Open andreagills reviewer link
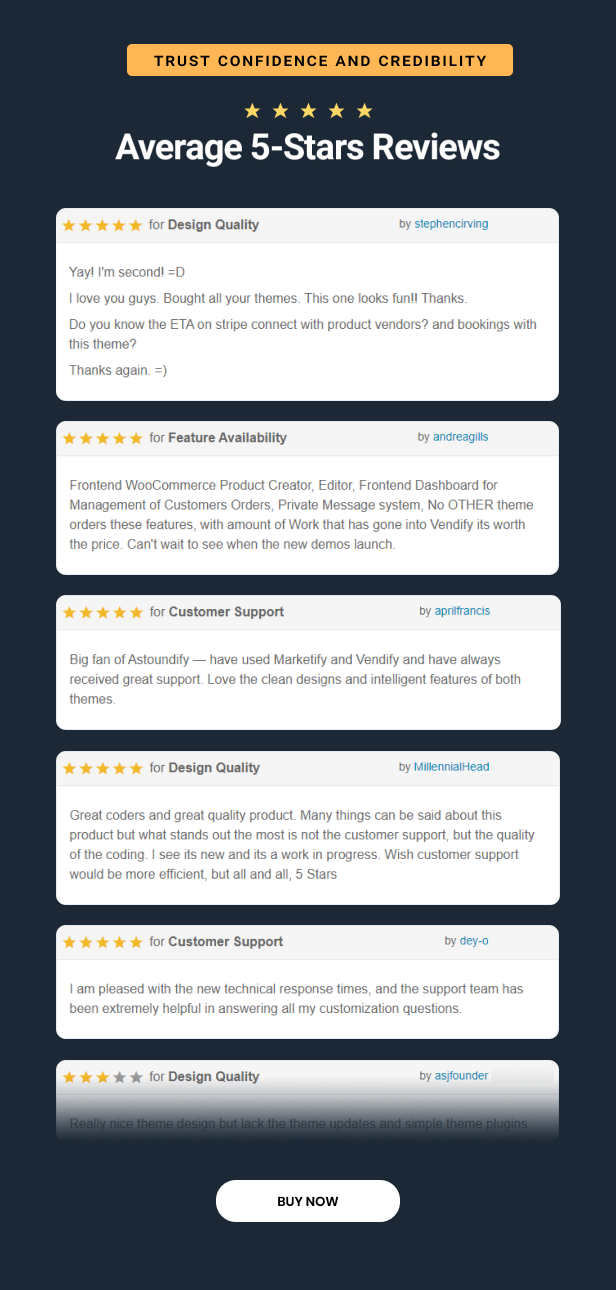 pos(461,437)
